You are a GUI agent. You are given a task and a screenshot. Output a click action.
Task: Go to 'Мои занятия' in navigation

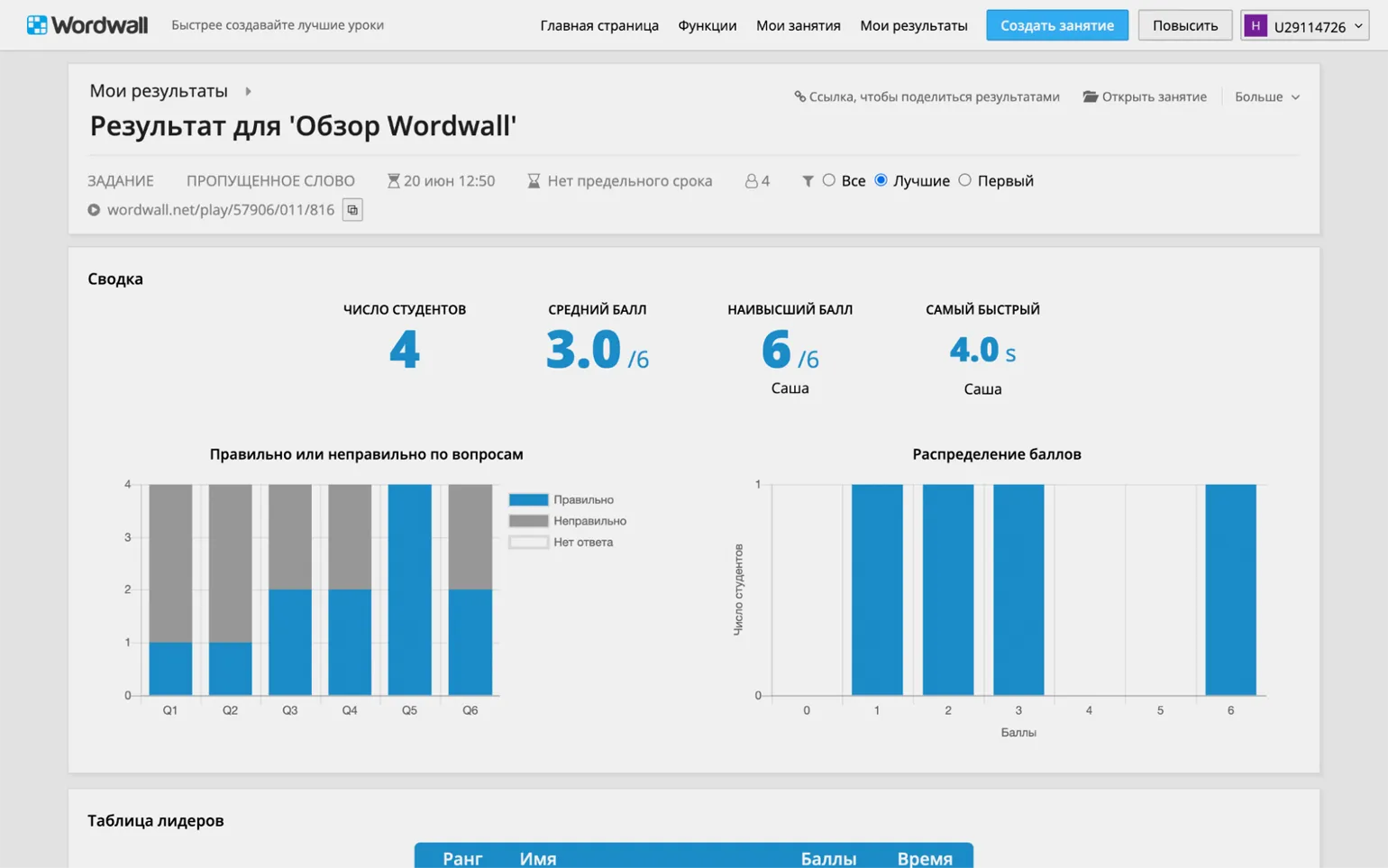(798, 25)
